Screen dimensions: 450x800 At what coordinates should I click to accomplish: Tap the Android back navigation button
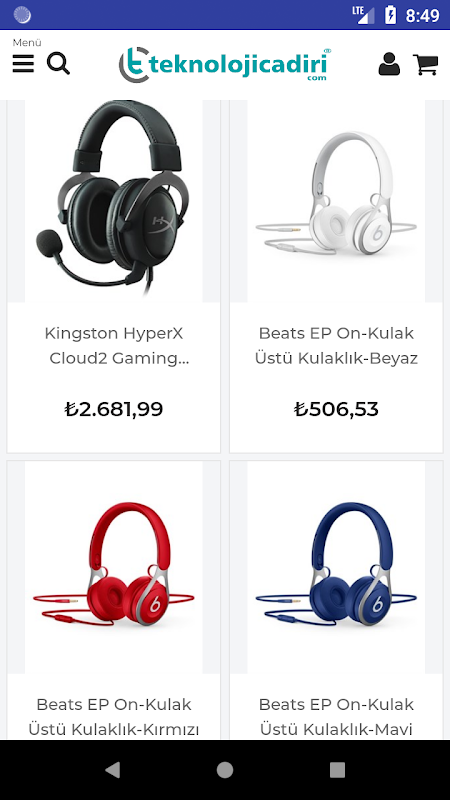click(112, 770)
